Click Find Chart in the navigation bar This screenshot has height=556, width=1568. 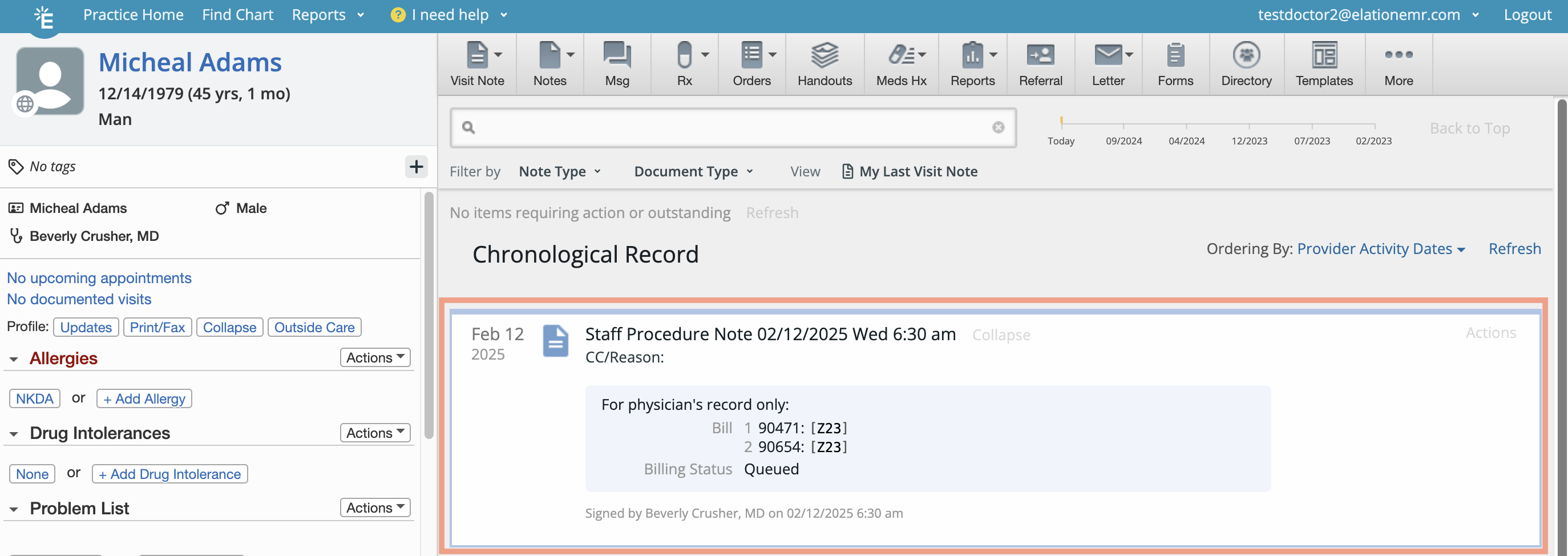[x=237, y=15]
